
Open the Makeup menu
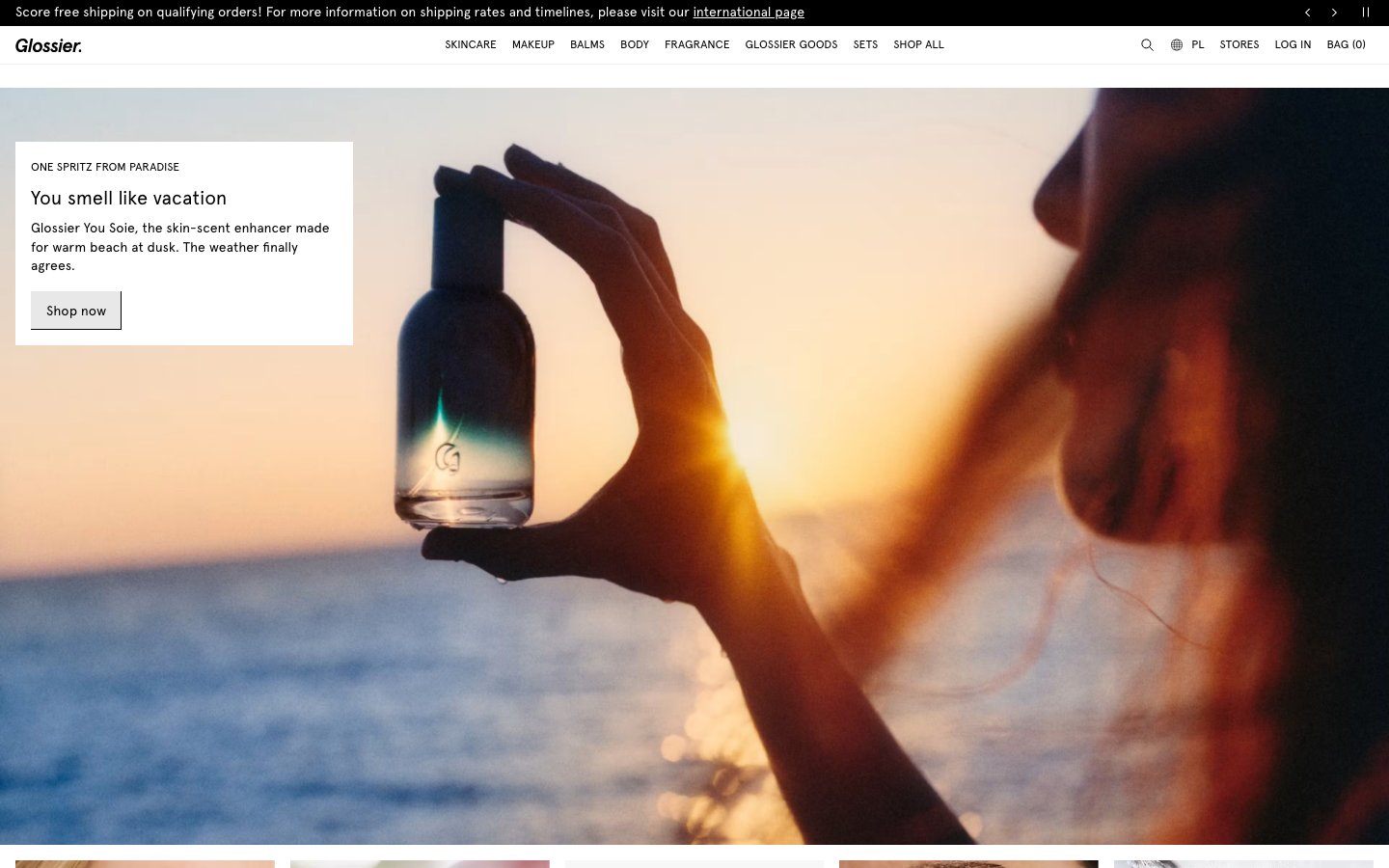pos(533,44)
